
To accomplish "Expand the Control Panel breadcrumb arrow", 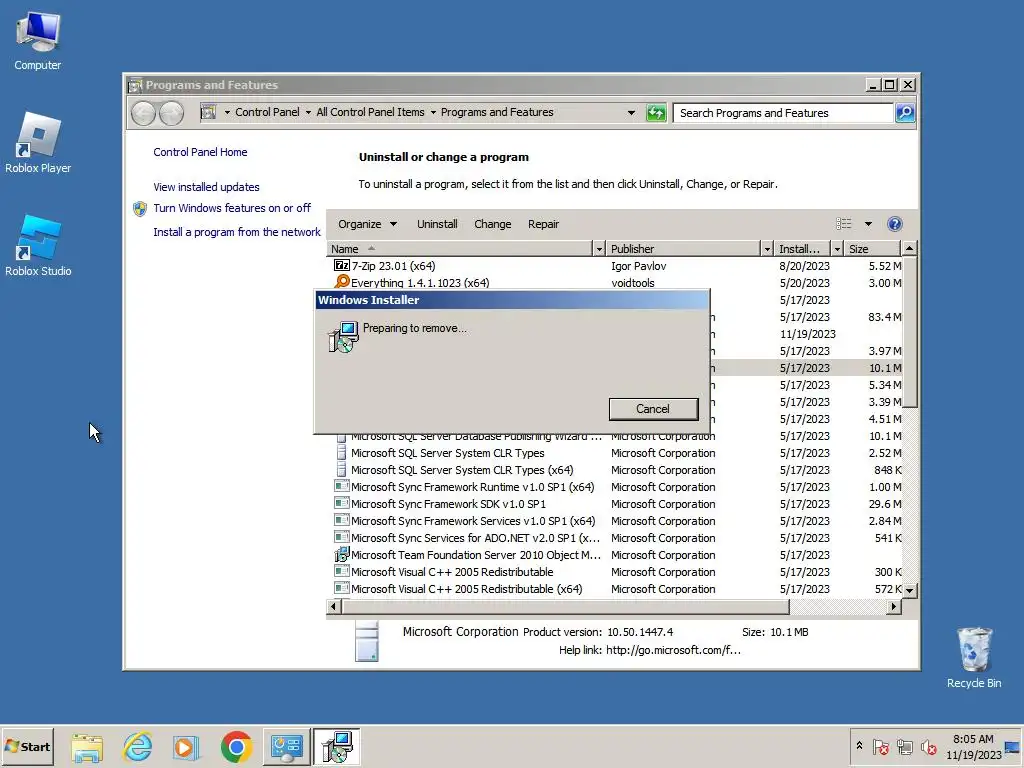I will pos(308,112).
